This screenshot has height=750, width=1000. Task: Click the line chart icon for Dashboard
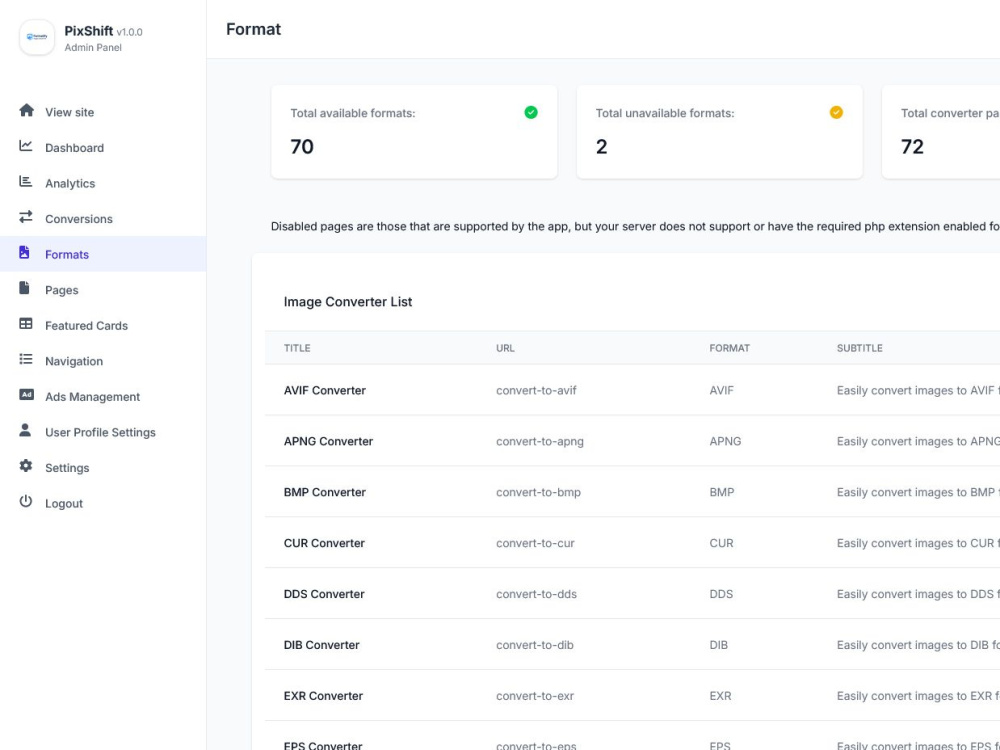26,146
